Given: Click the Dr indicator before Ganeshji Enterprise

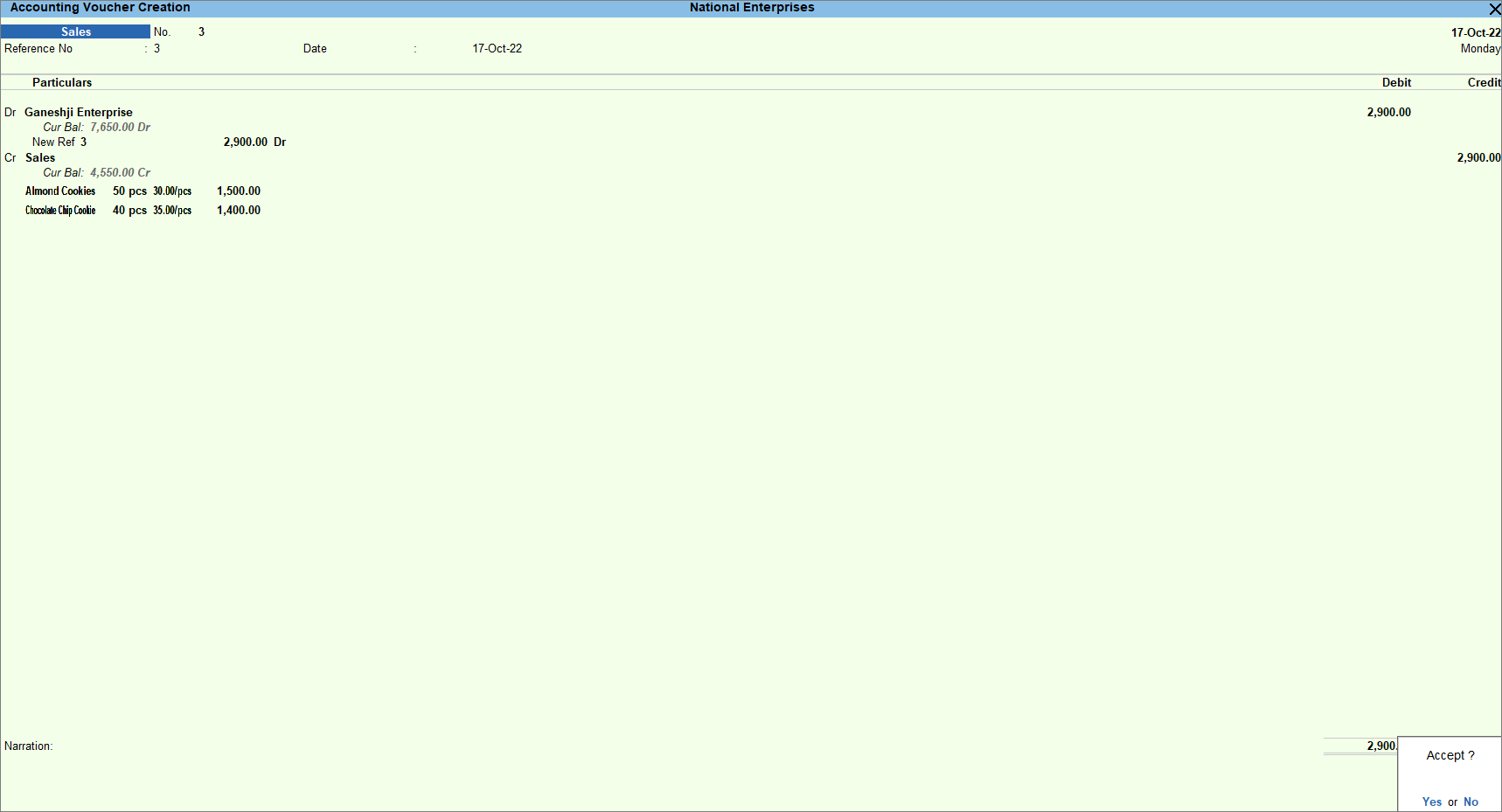Looking at the screenshot, I should point(10,112).
